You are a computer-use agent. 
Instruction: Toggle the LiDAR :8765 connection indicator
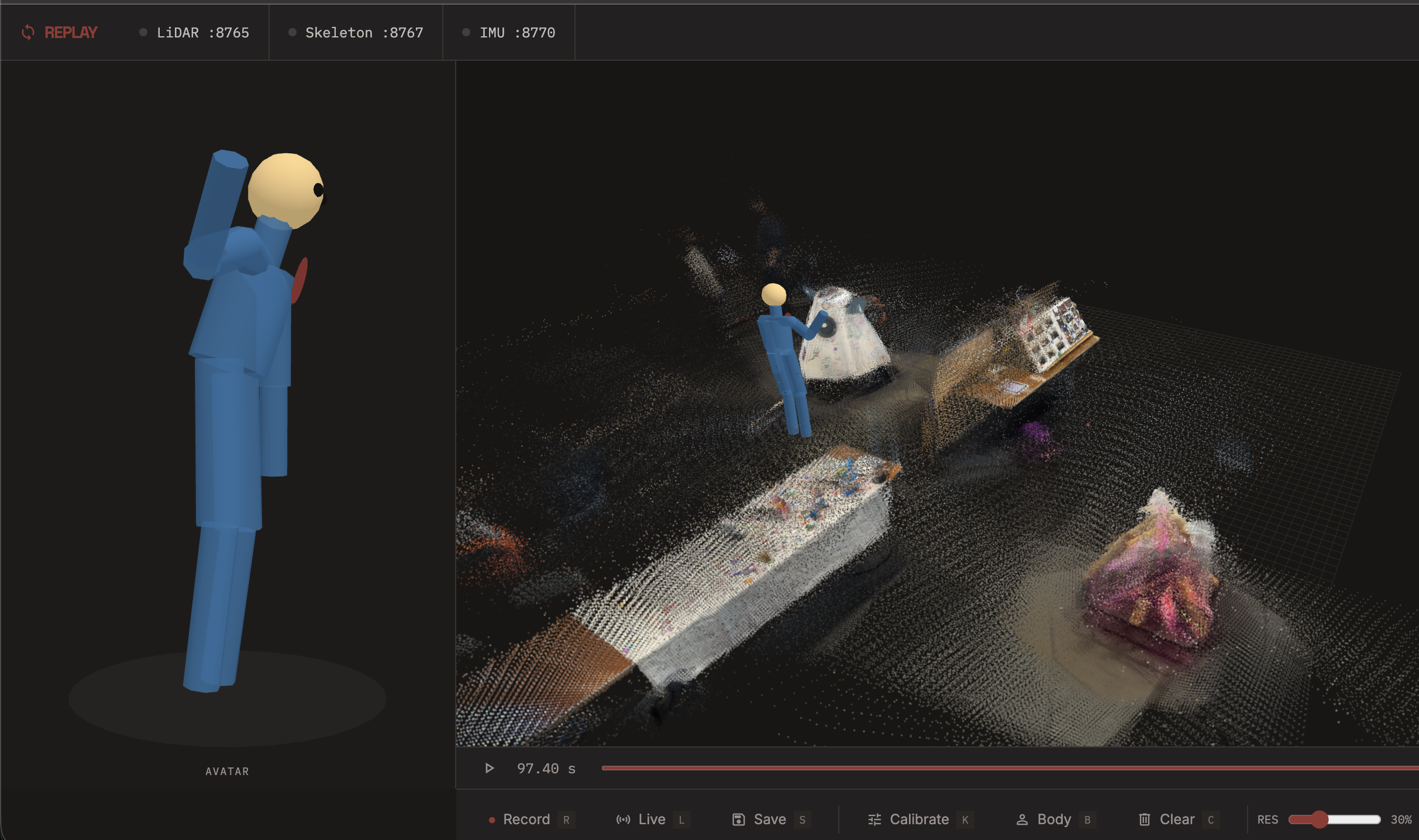pos(143,33)
